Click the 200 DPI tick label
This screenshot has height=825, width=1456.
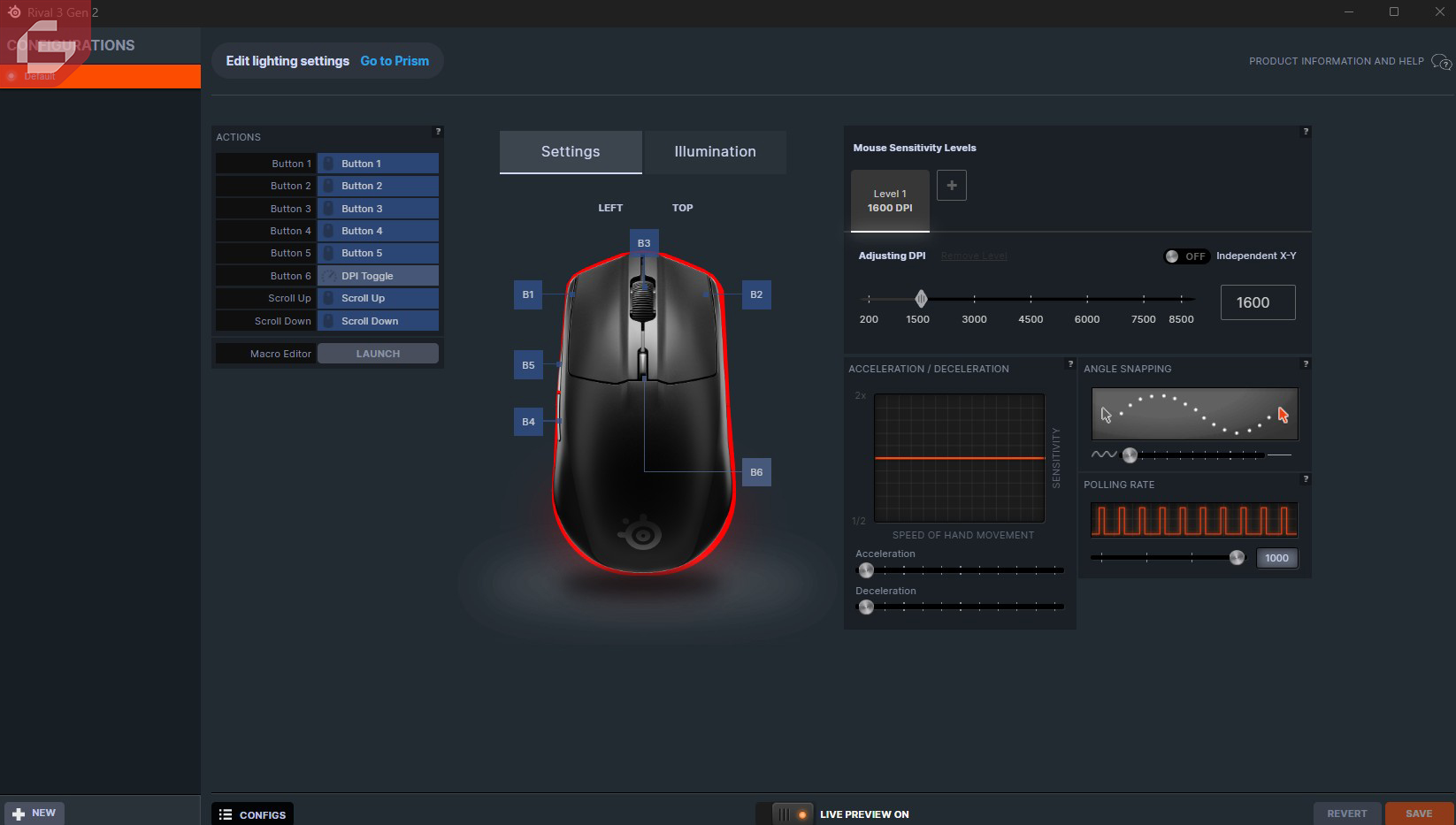pyautogui.click(x=869, y=319)
